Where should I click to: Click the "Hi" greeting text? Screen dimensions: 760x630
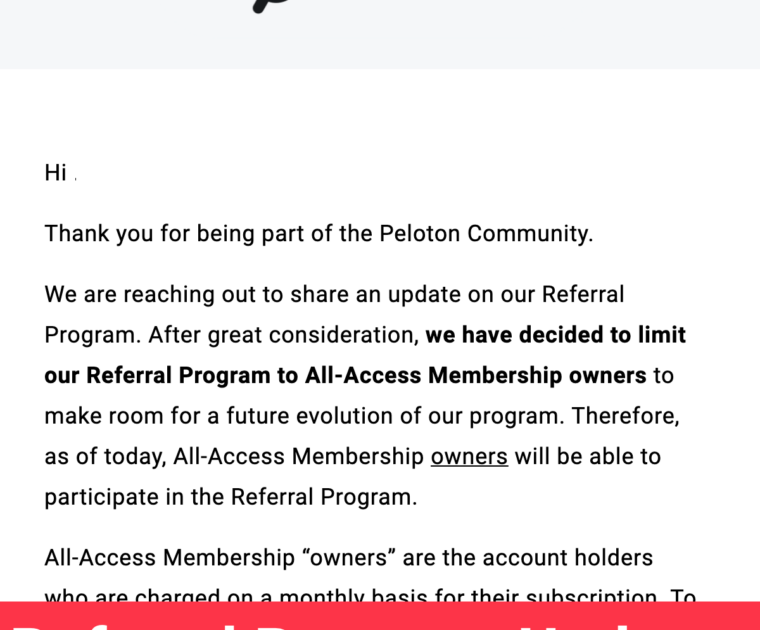point(55,173)
